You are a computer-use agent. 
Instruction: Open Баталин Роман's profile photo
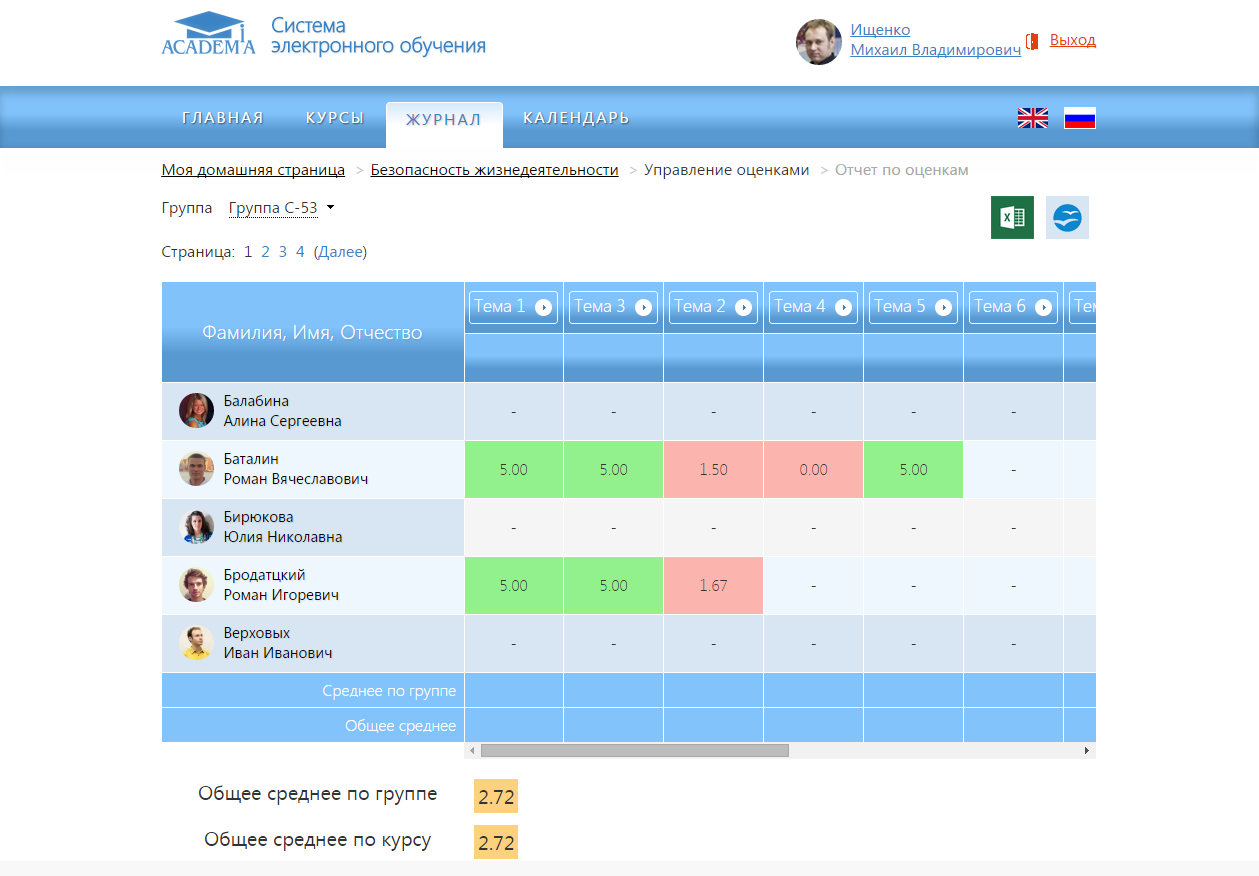tap(196, 469)
